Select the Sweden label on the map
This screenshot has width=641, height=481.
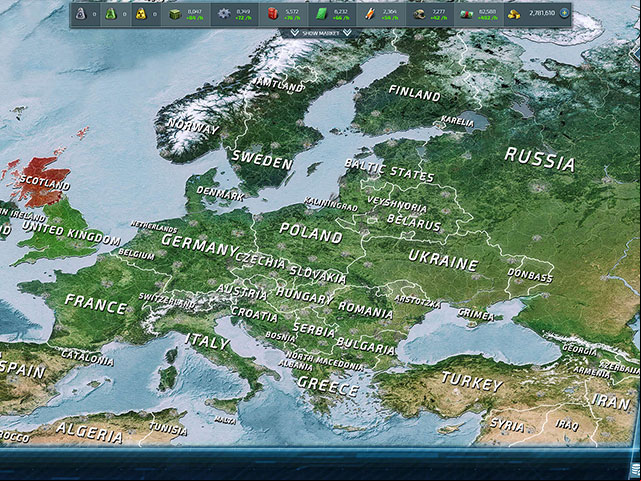pos(262,160)
